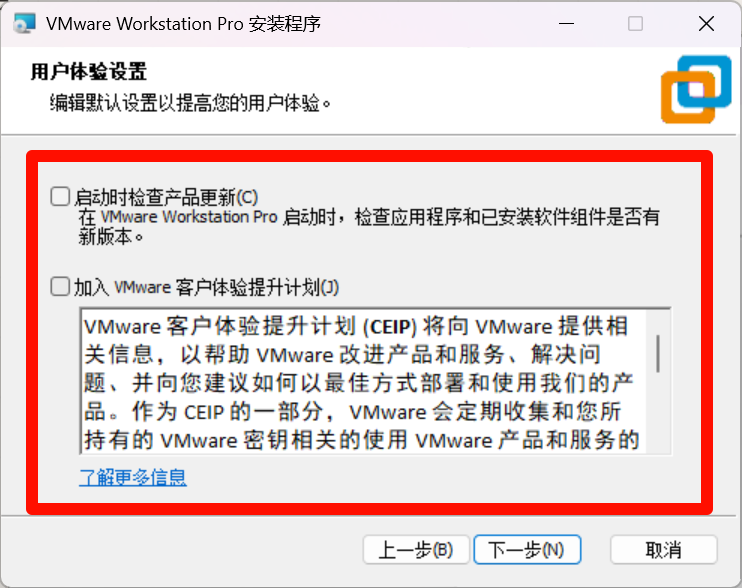Click the 启动时检查产品更新(C) label text
Viewport: 742px width, 588px height.
tap(166, 197)
